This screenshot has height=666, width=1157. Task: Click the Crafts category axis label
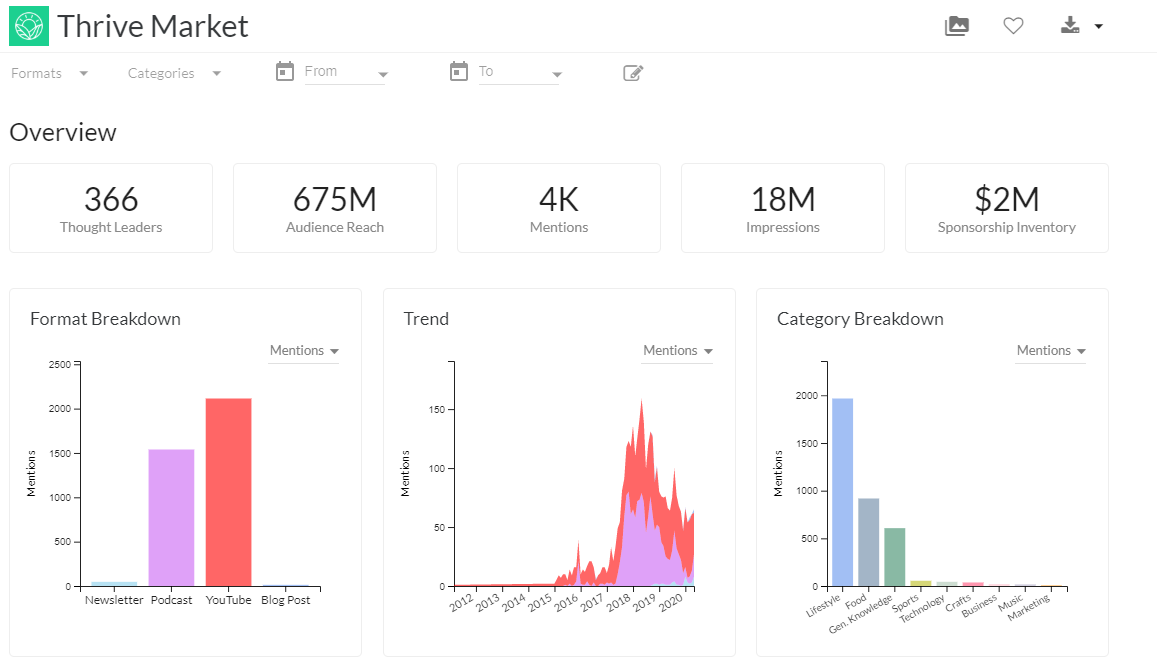point(958,603)
